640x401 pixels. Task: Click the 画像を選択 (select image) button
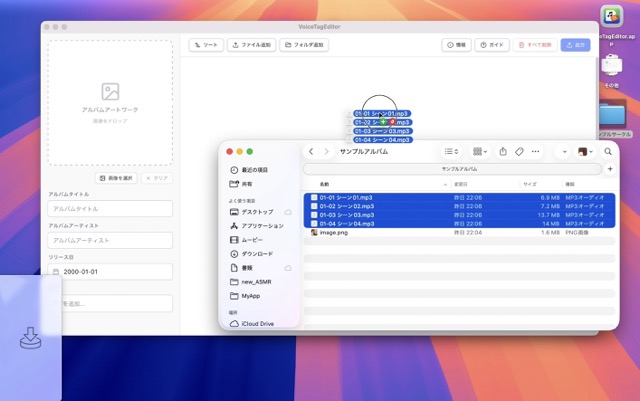116,178
